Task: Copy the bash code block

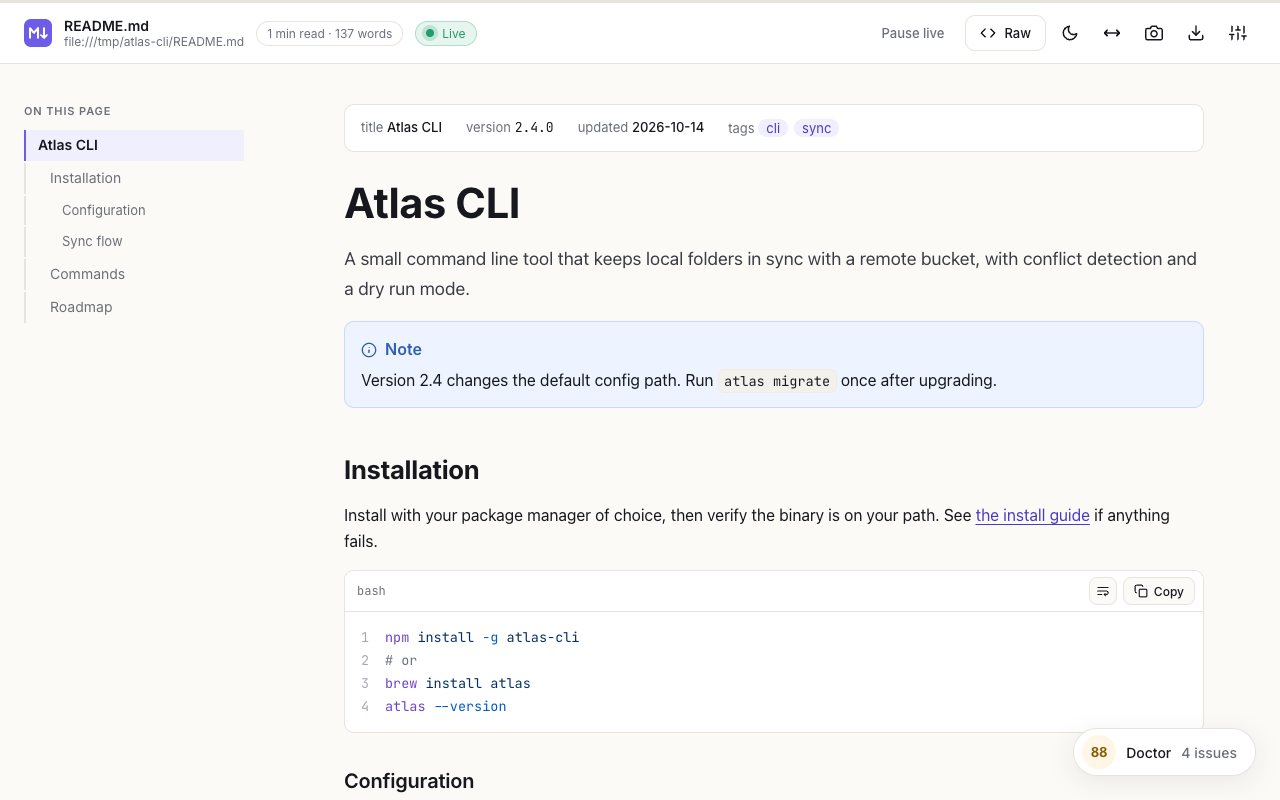Action: pos(1159,591)
